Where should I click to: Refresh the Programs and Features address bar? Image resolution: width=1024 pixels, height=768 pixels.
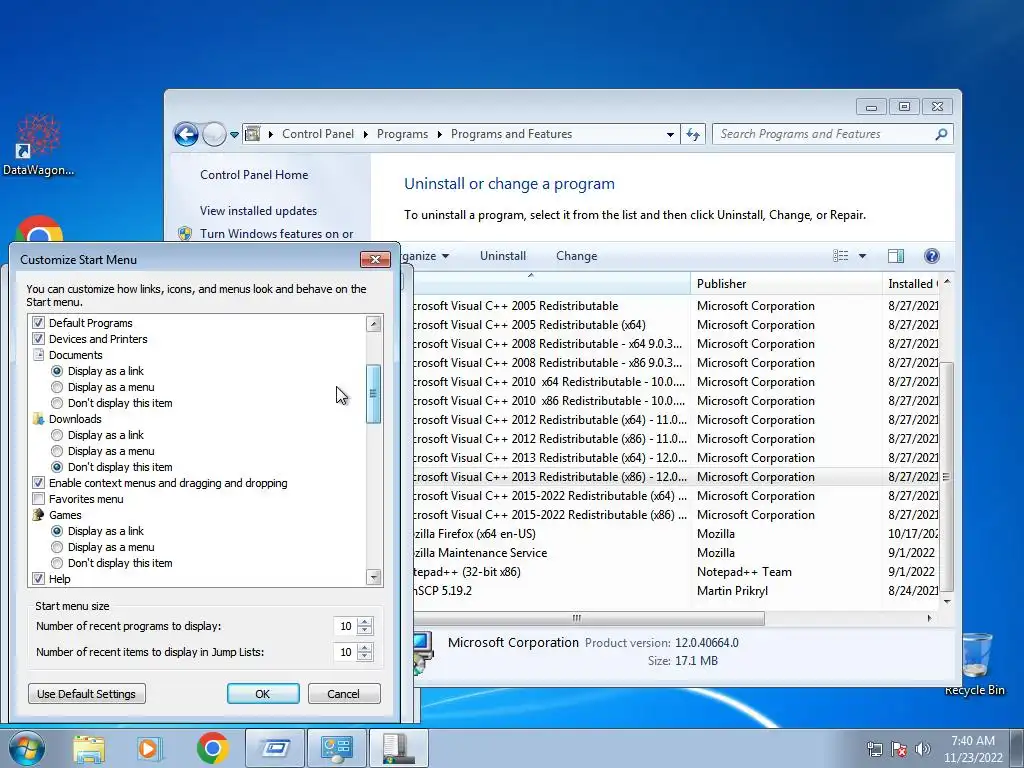(x=693, y=135)
